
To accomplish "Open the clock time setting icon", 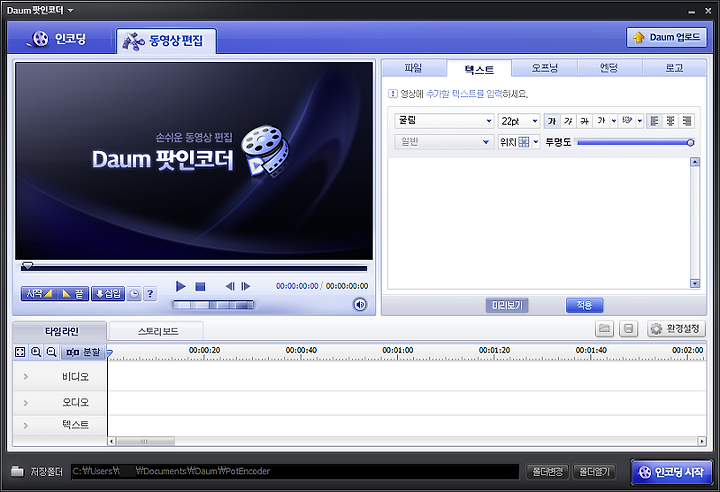I will [134, 294].
